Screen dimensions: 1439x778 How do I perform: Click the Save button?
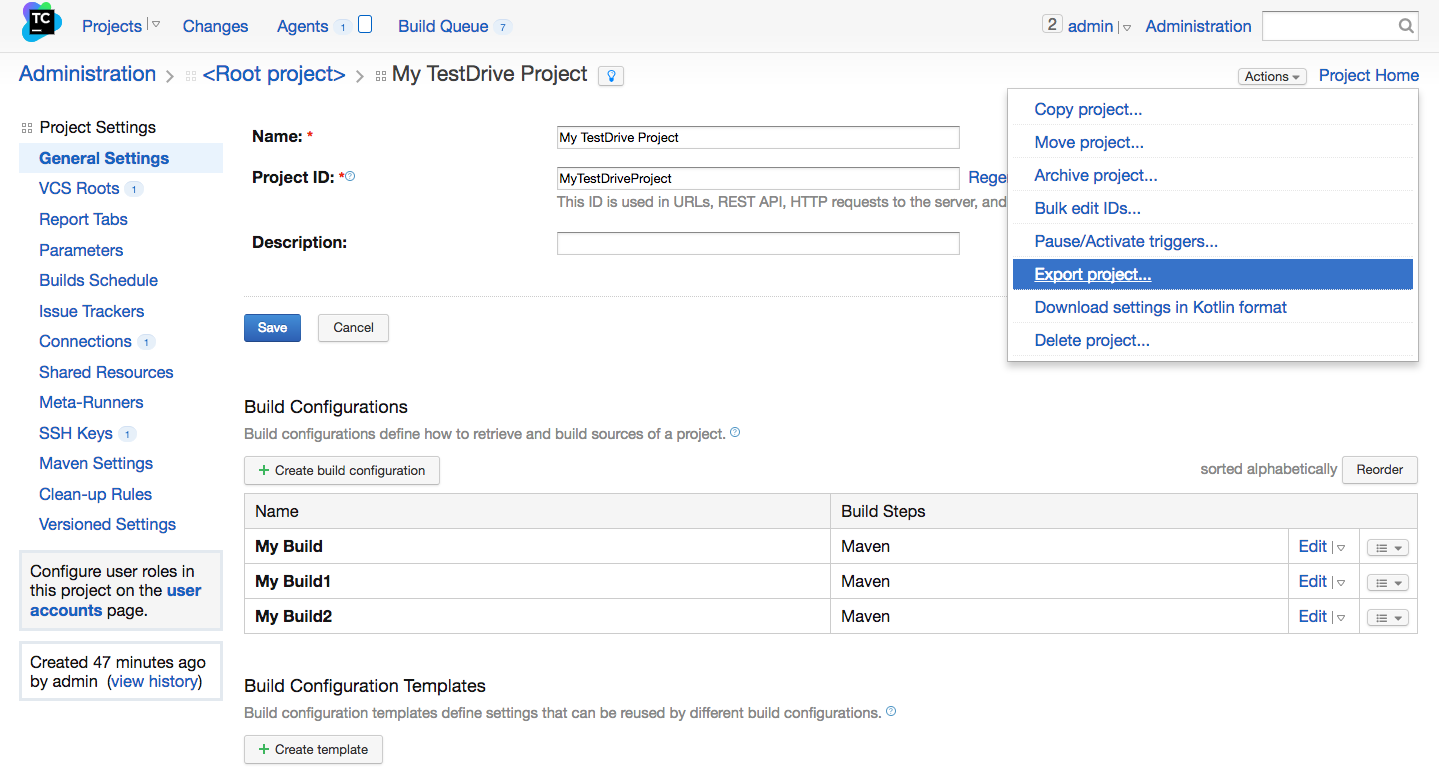[272, 328]
